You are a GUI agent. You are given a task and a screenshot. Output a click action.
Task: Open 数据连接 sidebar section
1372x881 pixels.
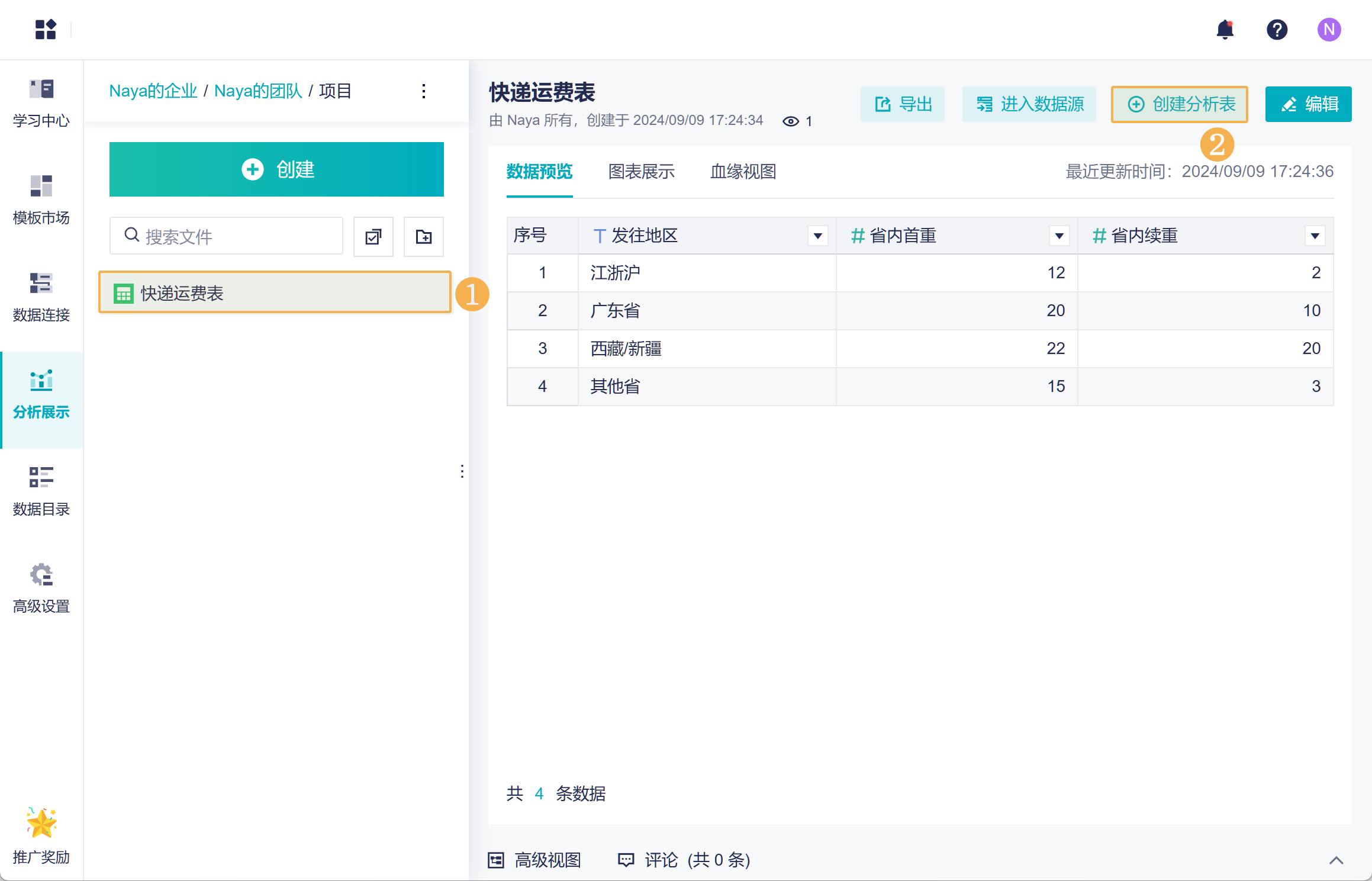(x=41, y=297)
